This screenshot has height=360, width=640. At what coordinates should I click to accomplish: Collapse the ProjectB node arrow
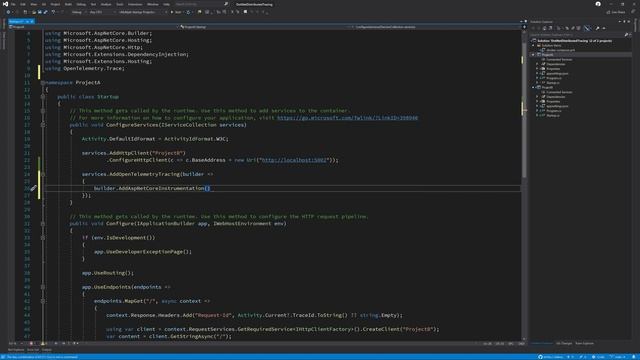(533, 87)
